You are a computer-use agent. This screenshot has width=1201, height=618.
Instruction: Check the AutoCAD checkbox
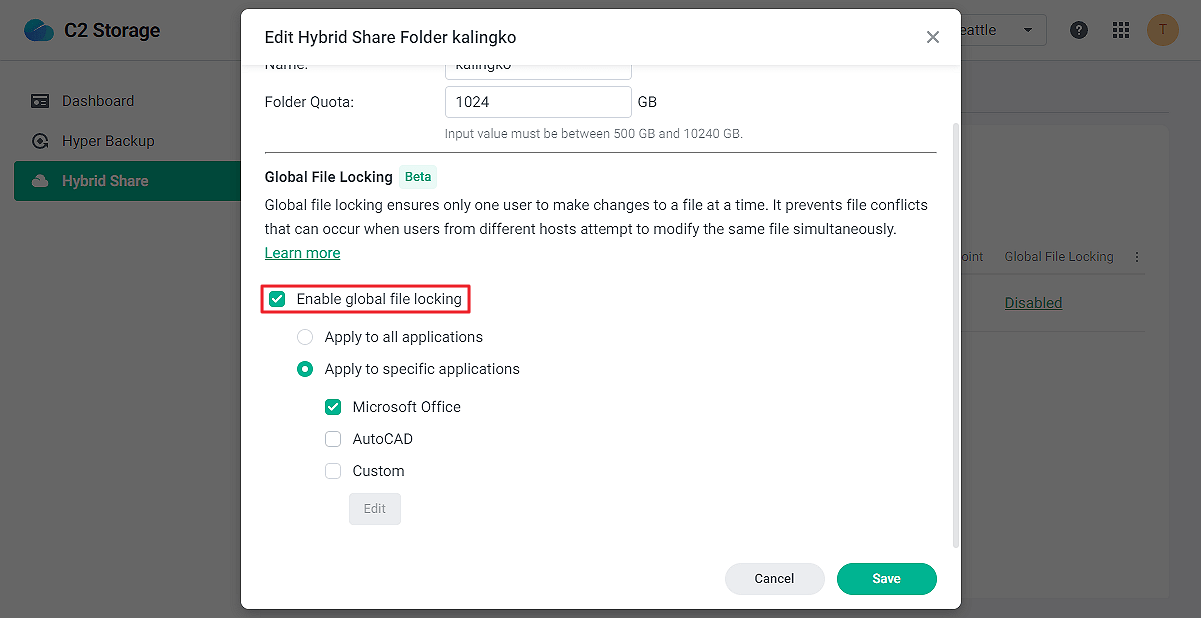click(333, 438)
